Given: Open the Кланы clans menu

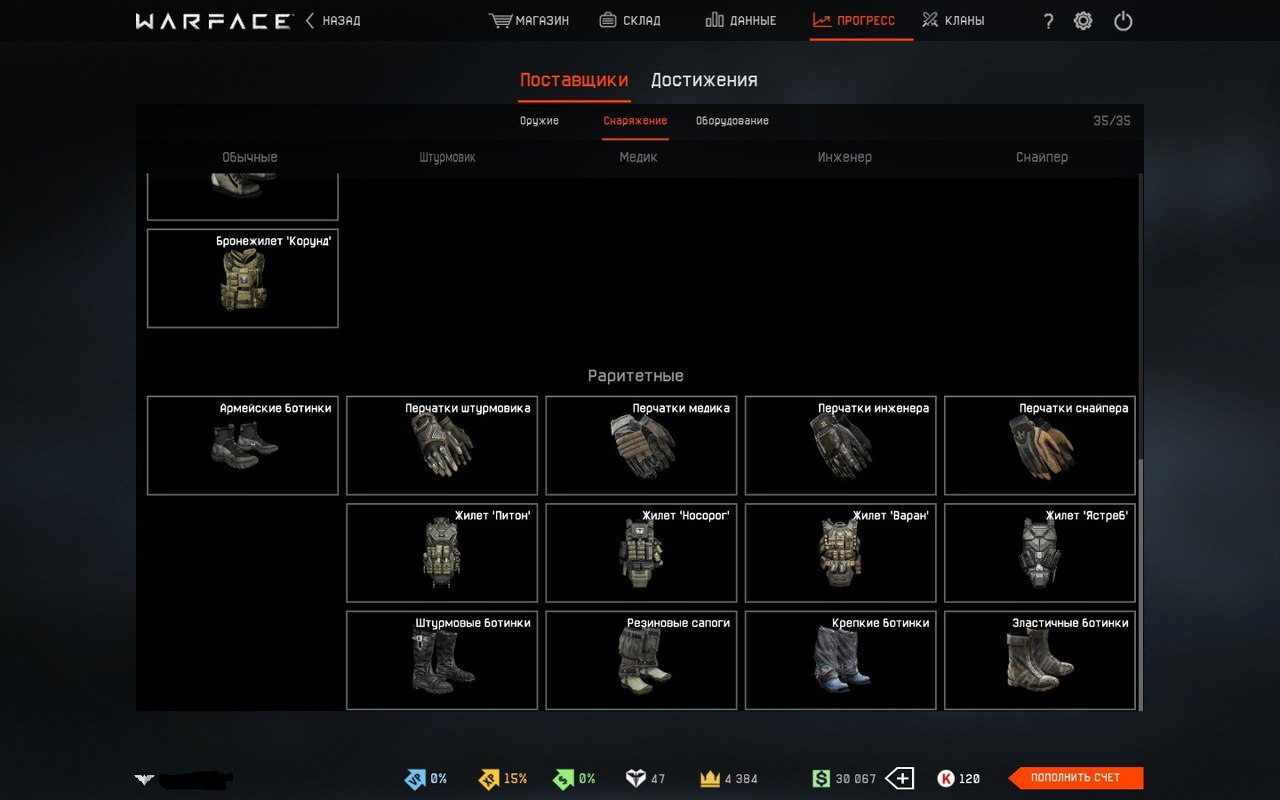Looking at the screenshot, I should click(x=953, y=20).
